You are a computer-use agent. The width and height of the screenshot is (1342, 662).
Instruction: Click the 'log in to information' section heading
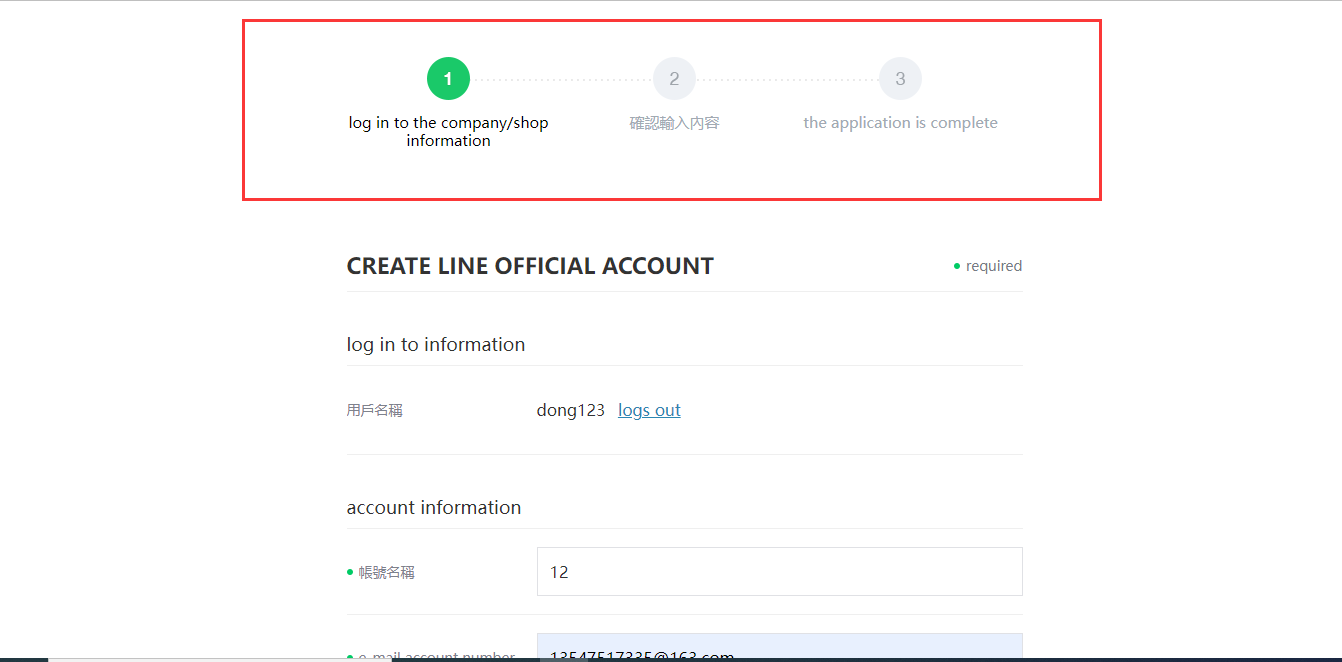[436, 344]
